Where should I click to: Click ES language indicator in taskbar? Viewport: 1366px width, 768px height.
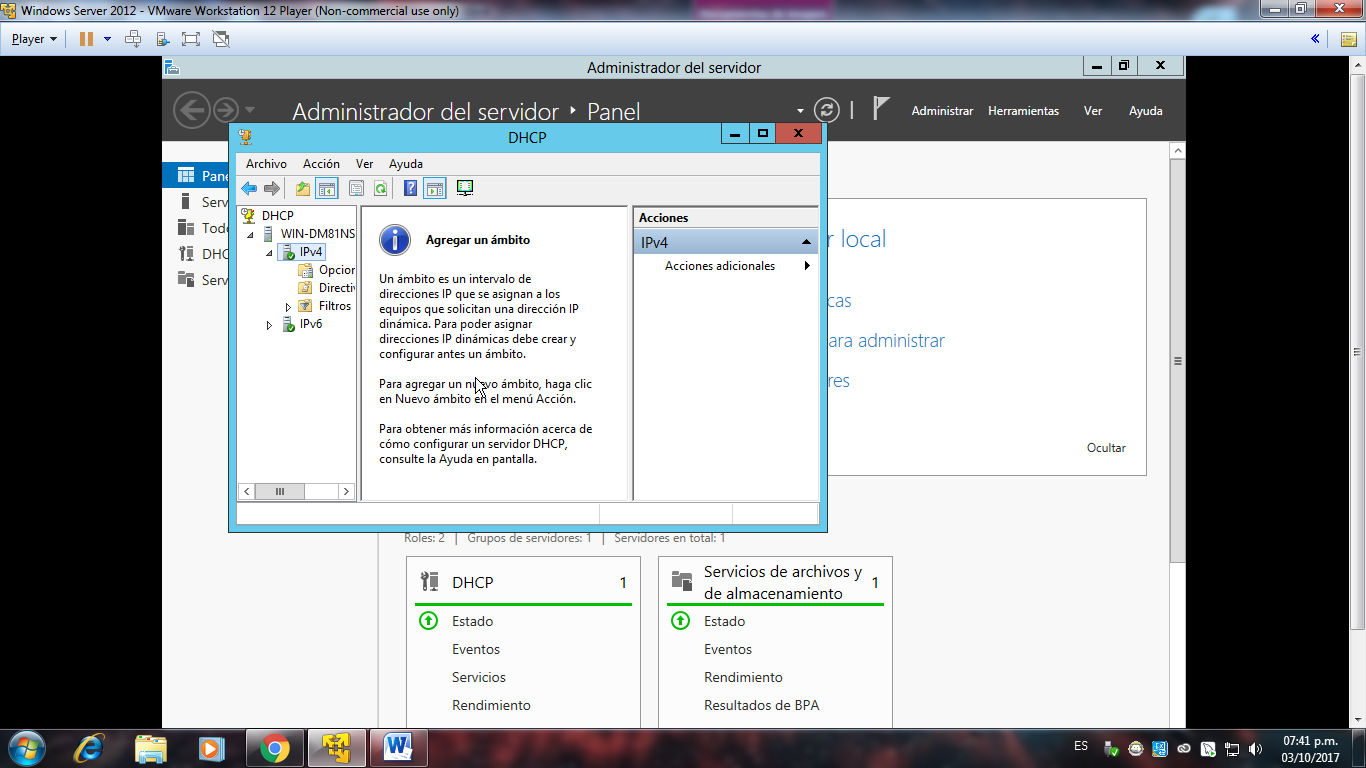1081,746
